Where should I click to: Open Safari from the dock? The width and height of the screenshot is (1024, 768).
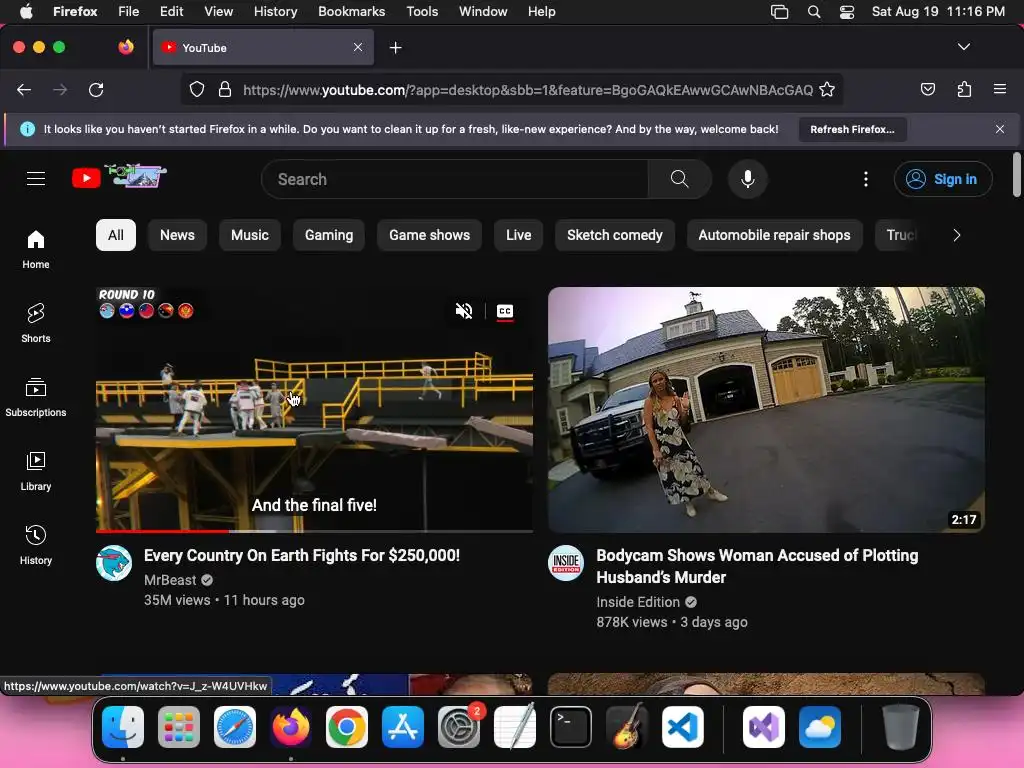pos(235,727)
